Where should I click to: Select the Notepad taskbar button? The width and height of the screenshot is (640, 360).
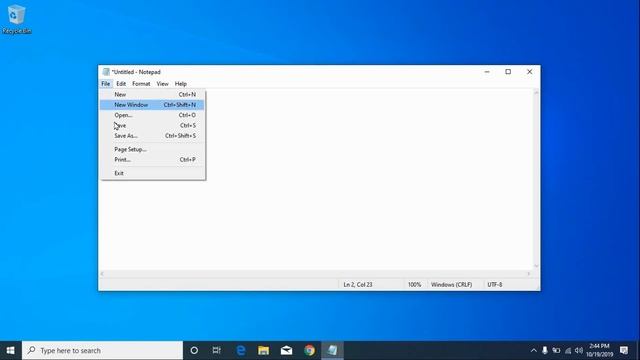pyautogui.click(x=332, y=350)
